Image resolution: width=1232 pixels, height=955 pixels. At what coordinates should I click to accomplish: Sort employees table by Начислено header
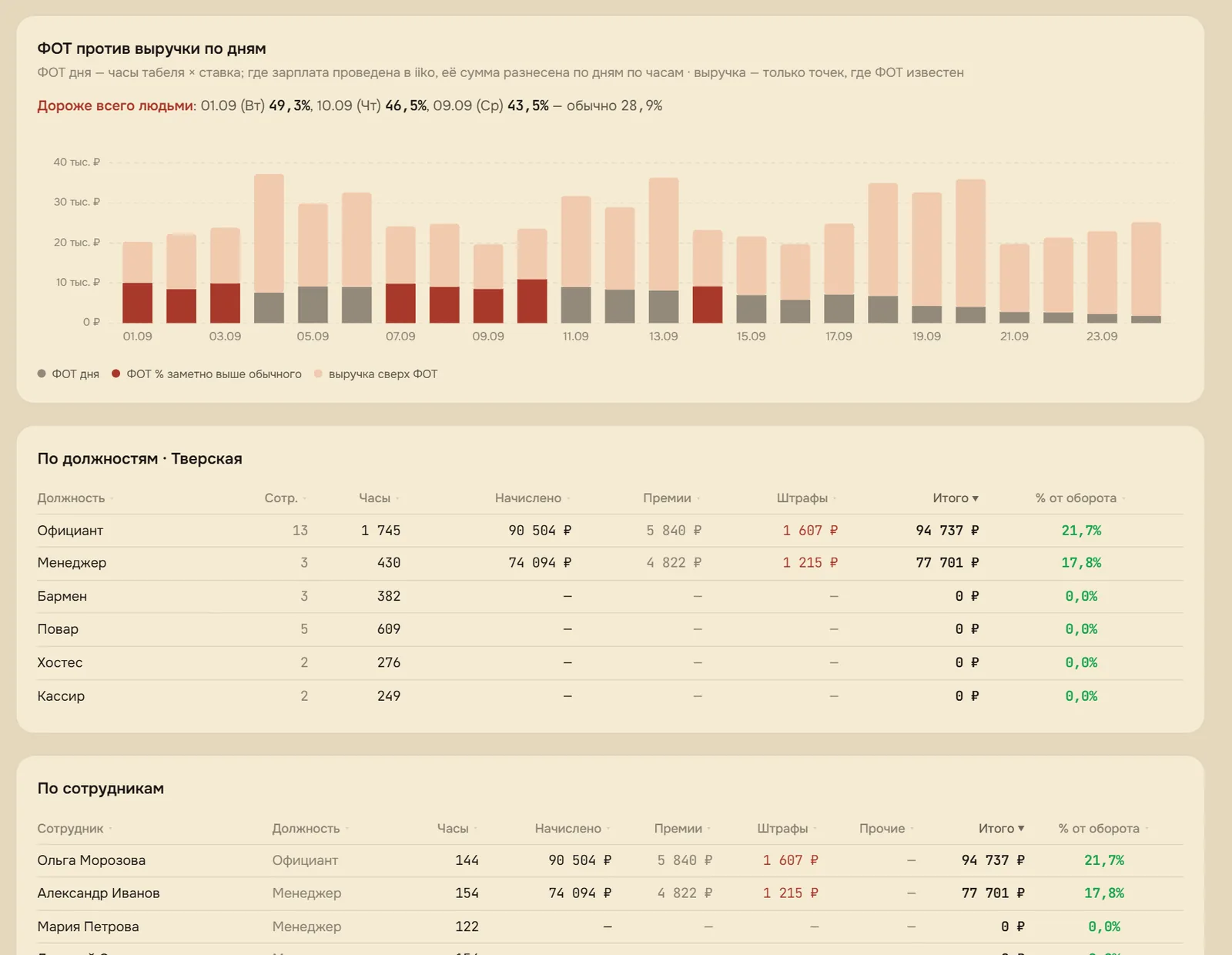[x=572, y=829]
